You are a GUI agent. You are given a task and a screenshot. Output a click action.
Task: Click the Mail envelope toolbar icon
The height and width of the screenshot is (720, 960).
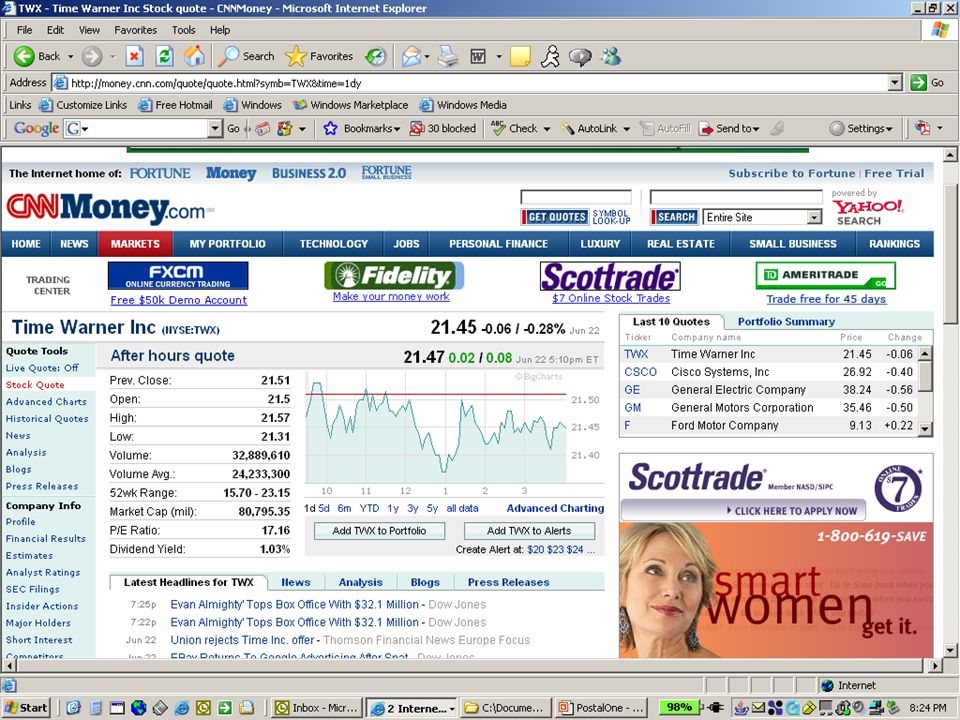tap(411, 57)
